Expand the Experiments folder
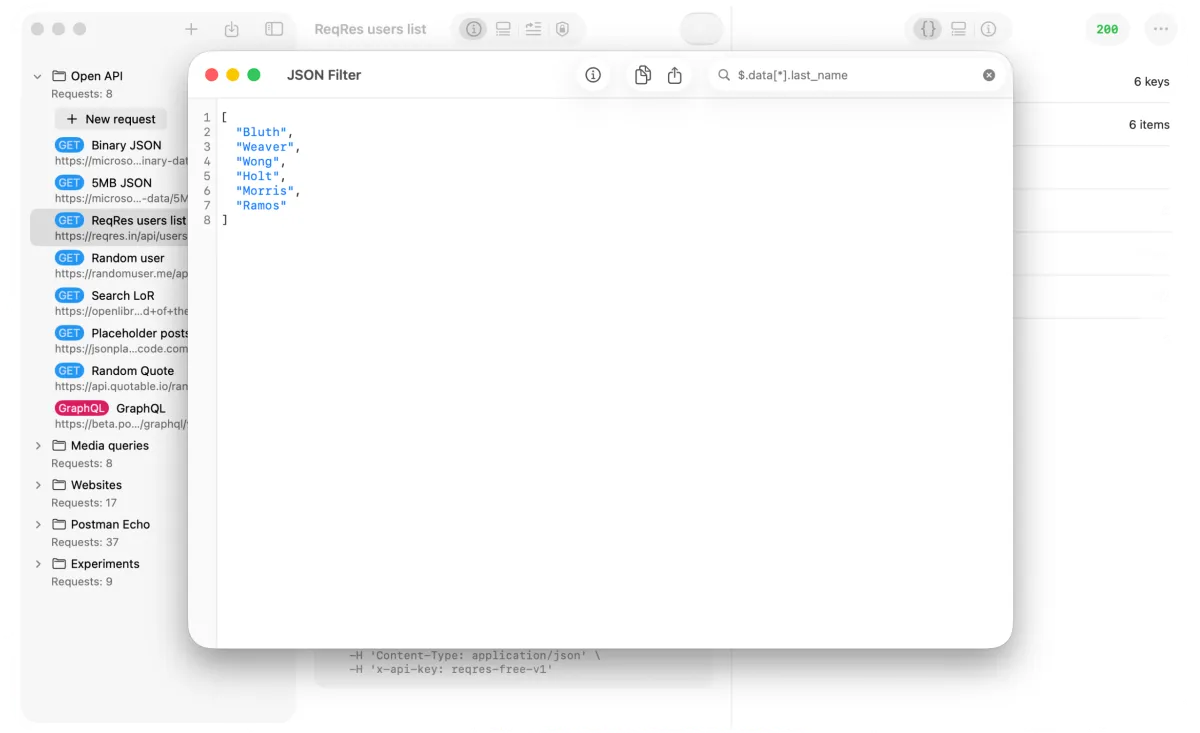Screen dimensions: 1200x733 pos(38,563)
